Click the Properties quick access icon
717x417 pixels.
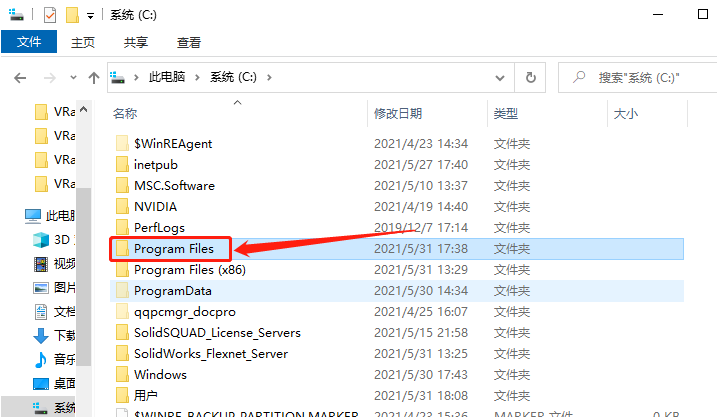50,15
